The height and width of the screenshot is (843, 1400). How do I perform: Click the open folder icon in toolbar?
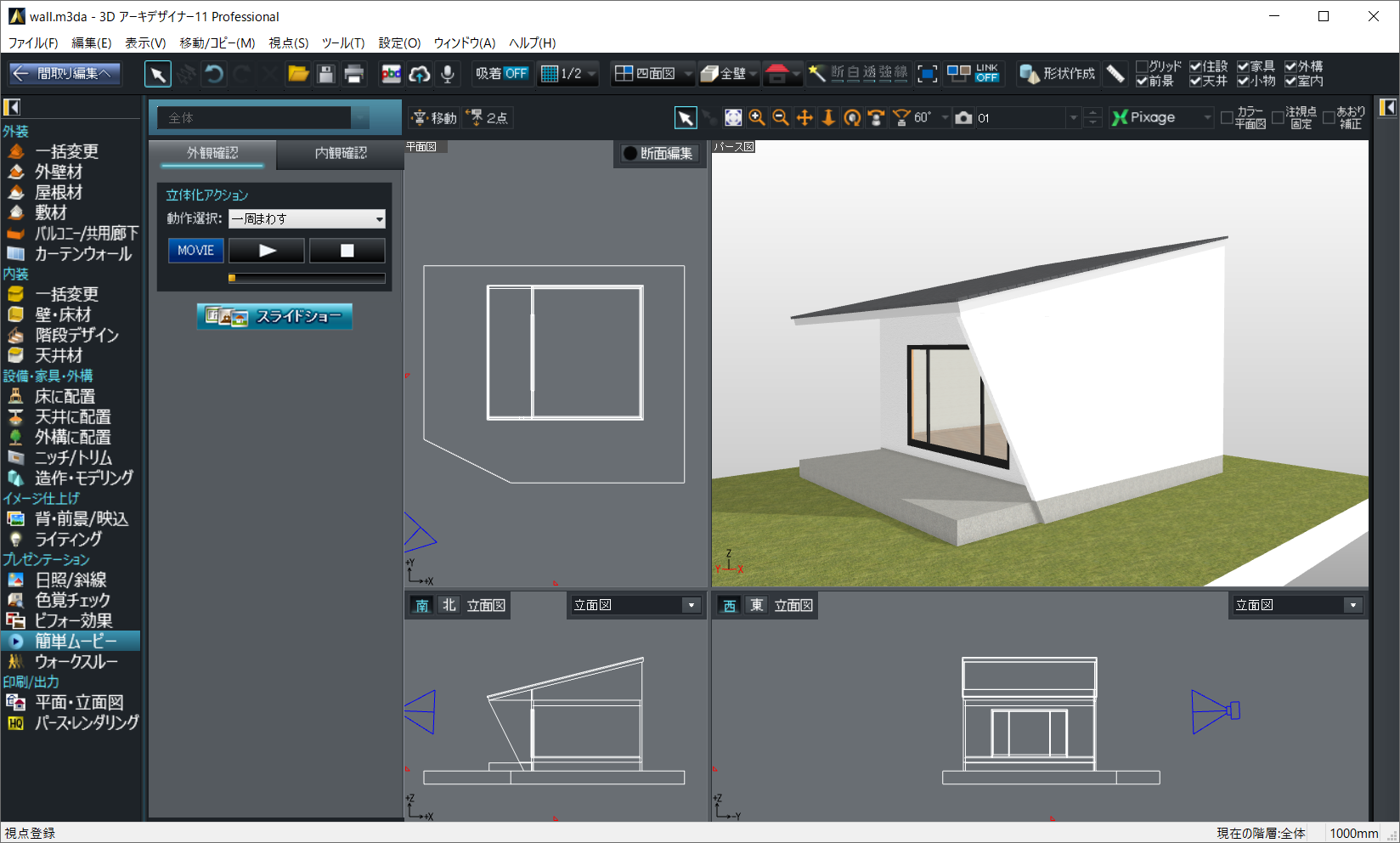pos(298,74)
